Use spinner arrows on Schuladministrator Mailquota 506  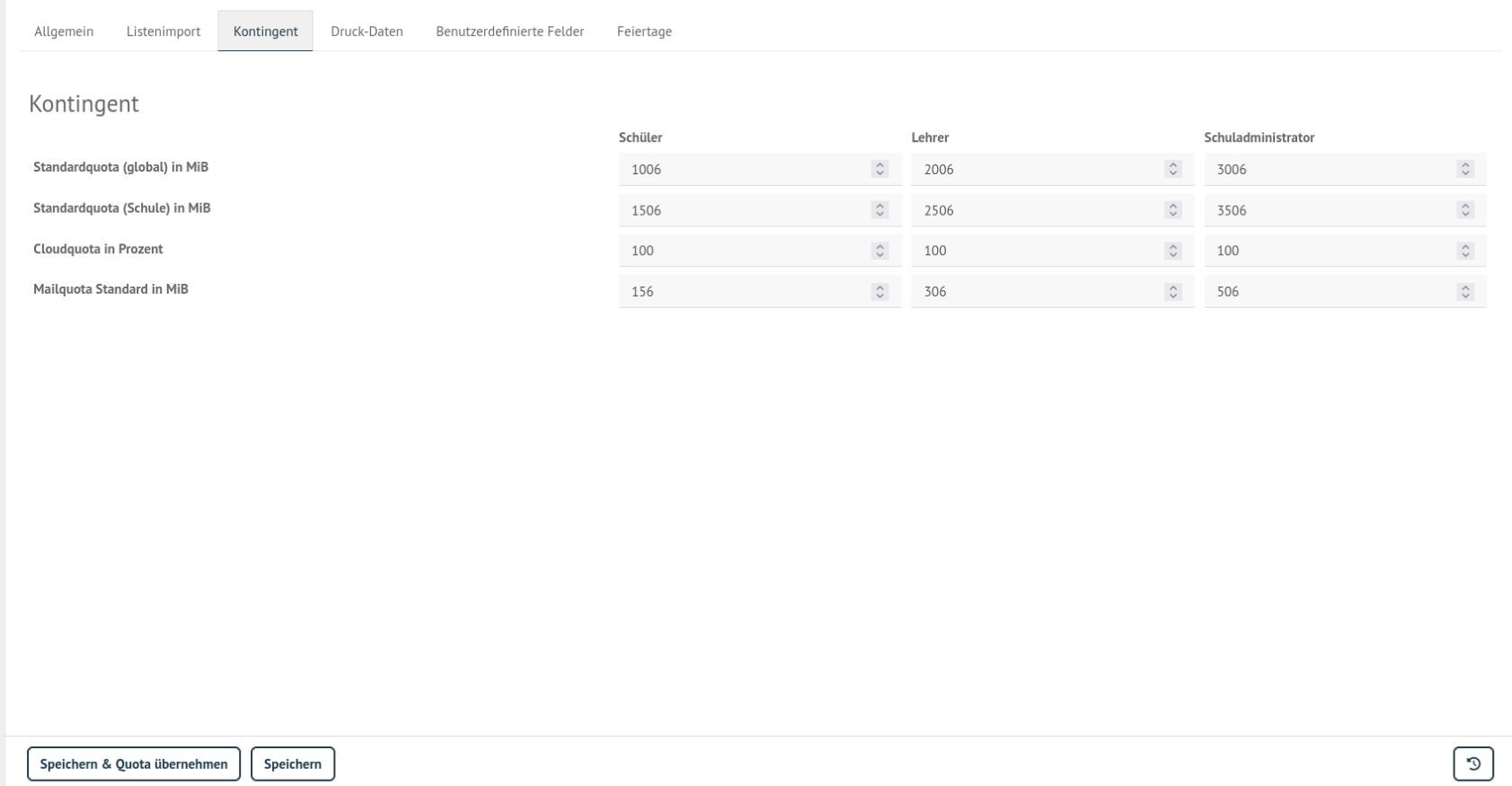[1465, 291]
